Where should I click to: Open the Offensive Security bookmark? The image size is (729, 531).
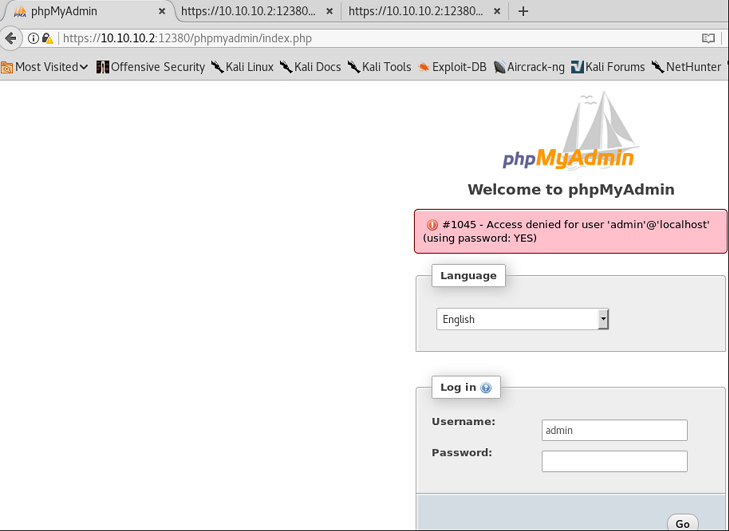[x=150, y=67]
